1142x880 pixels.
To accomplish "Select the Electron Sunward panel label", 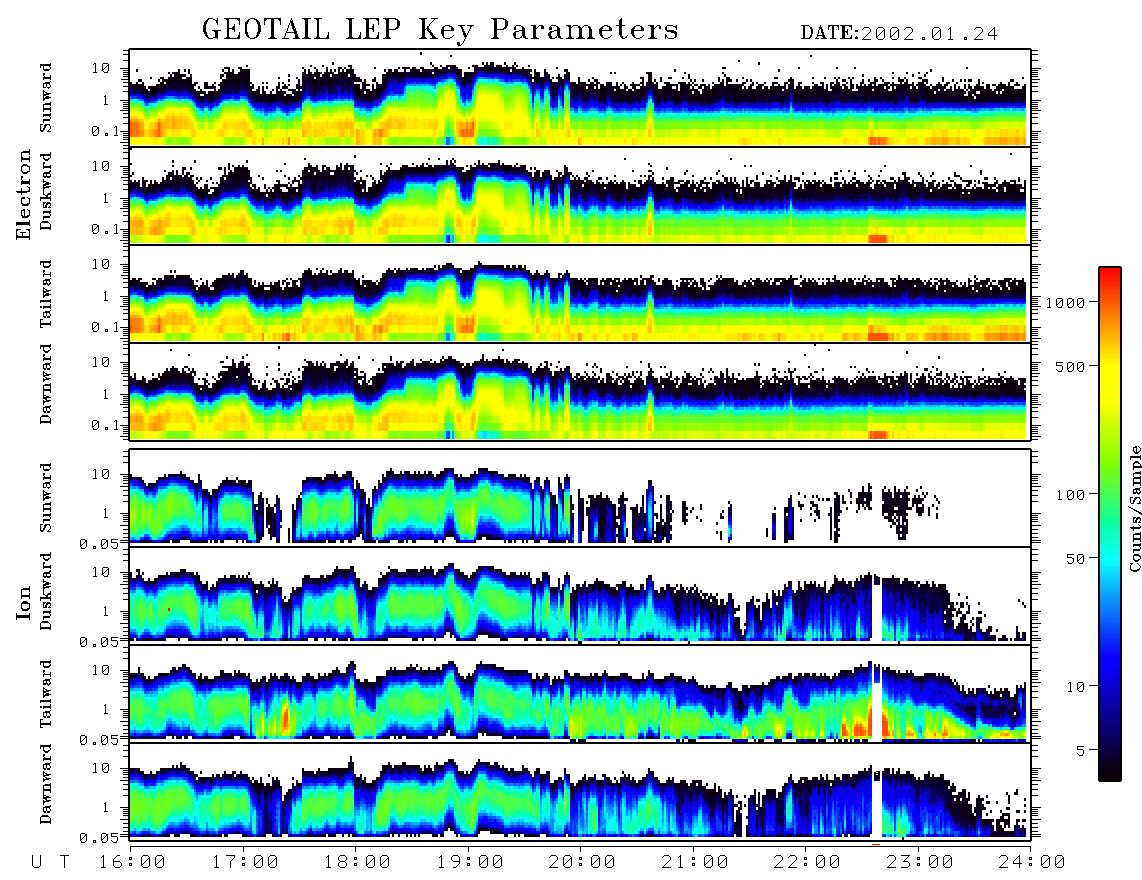I will [46, 98].
